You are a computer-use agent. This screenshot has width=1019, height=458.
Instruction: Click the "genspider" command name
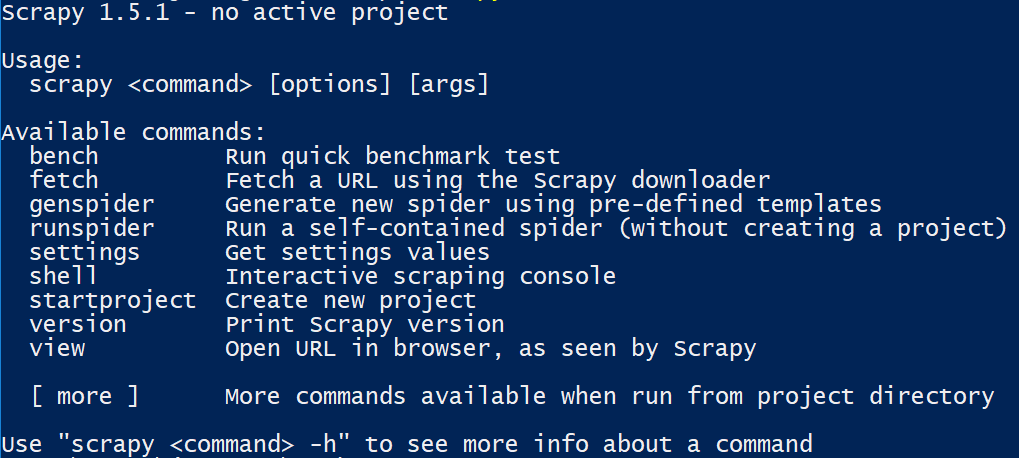(x=92, y=204)
